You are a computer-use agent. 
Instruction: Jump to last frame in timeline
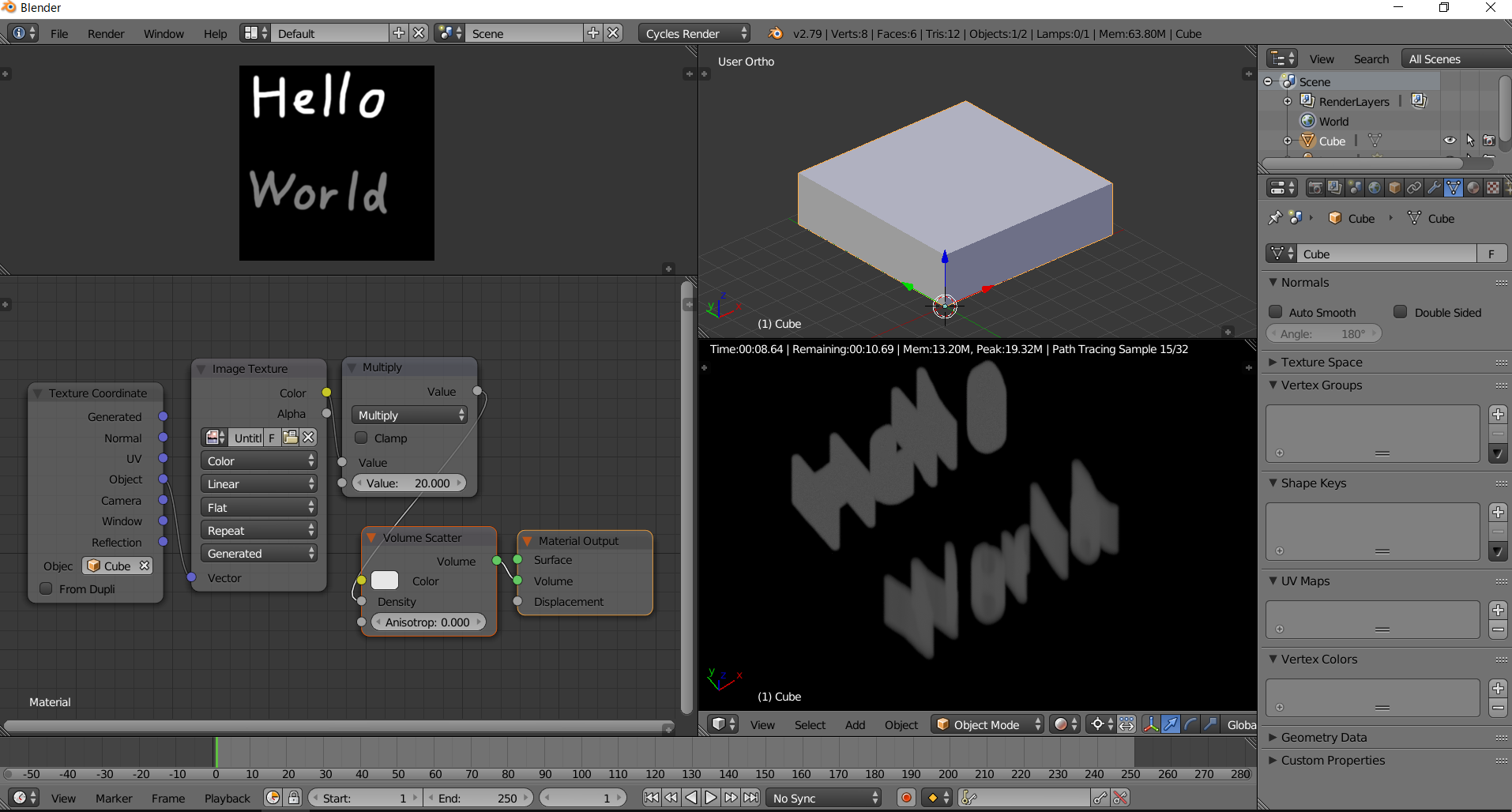pyautogui.click(x=750, y=798)
